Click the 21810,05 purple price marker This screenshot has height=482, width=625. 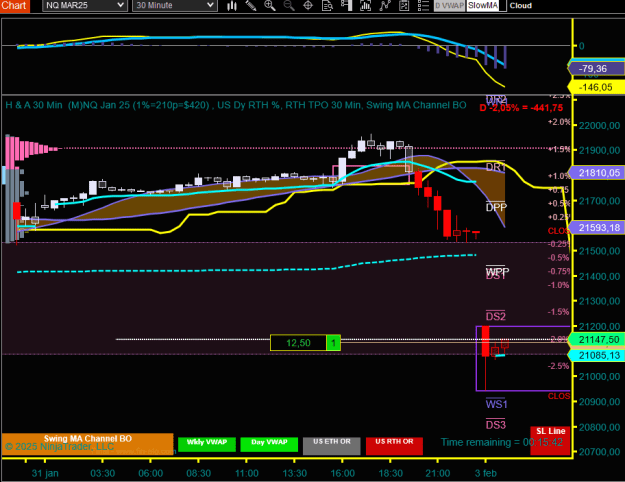click(x=597, y=173)
